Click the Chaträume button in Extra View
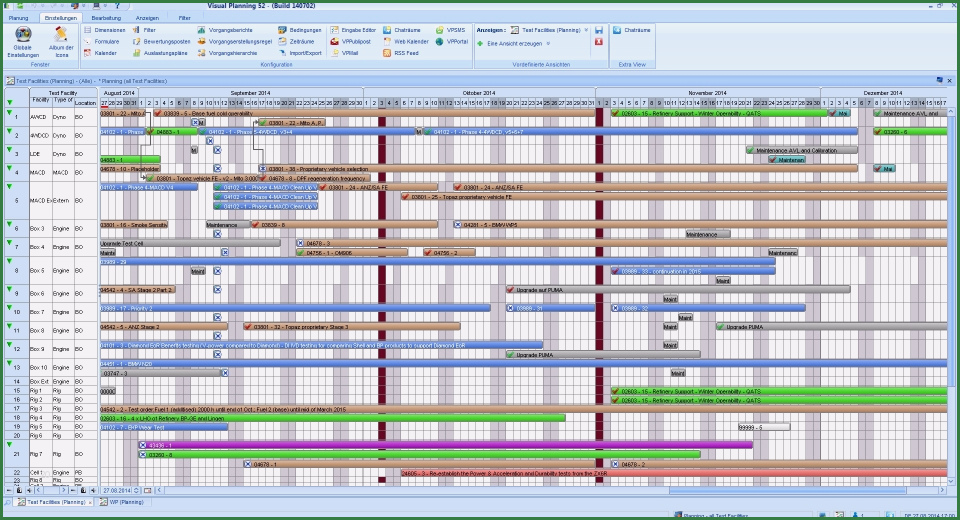The width and height of the screenshot is (960, 520). [632, 31]
